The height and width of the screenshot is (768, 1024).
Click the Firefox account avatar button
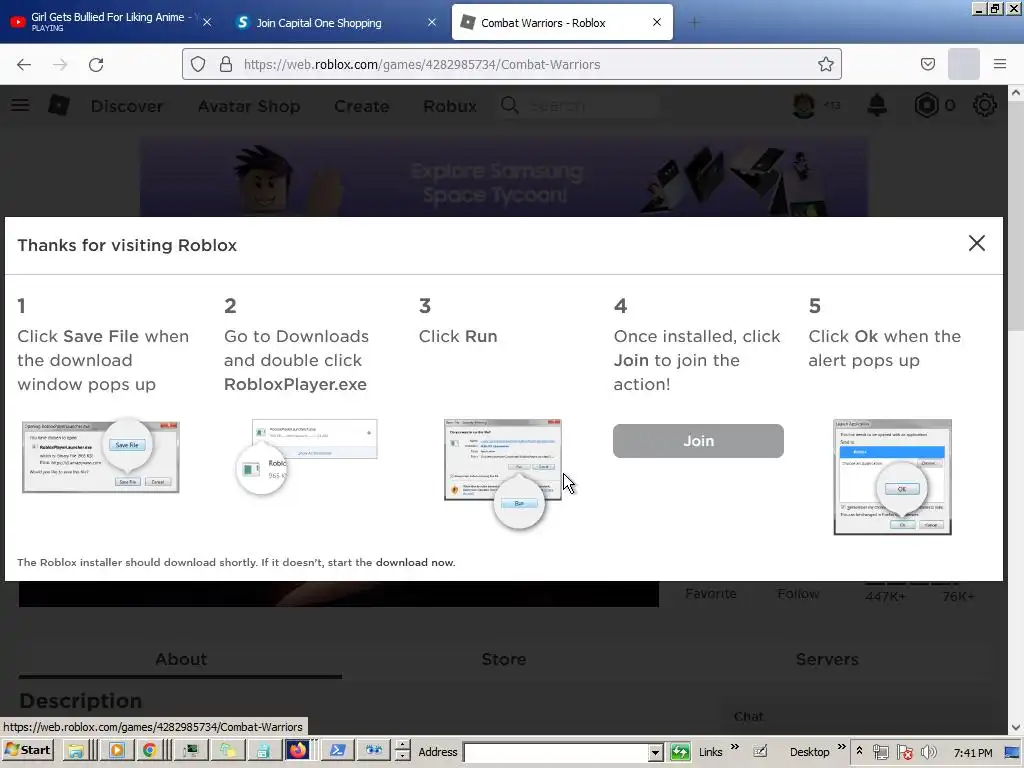[x=963, y=64]
